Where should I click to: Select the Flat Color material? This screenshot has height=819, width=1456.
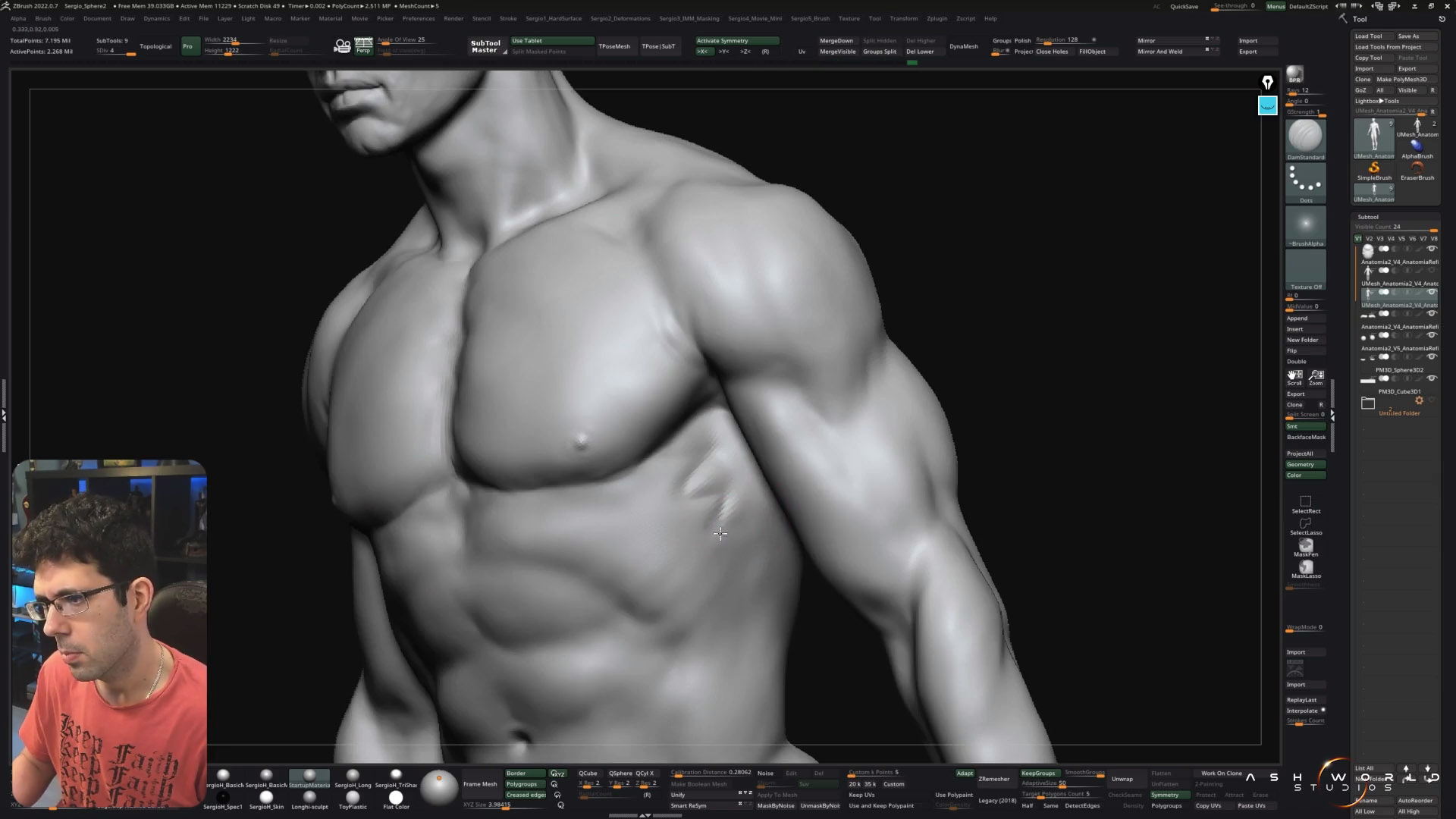[396, 797]
